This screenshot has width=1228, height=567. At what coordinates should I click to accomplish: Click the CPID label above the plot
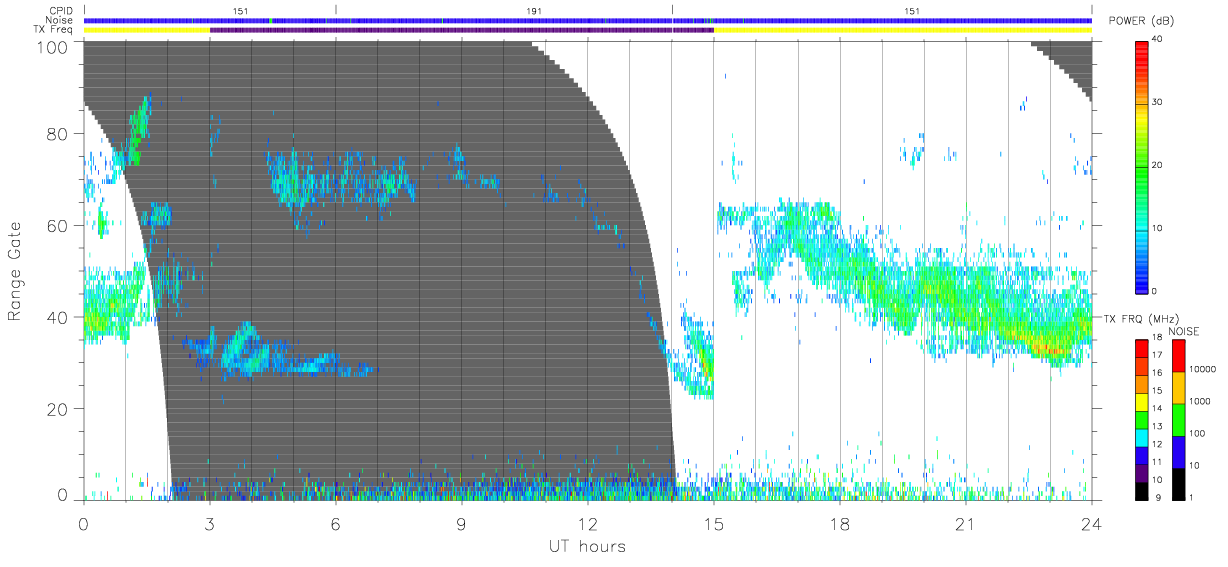coord(61,11)
